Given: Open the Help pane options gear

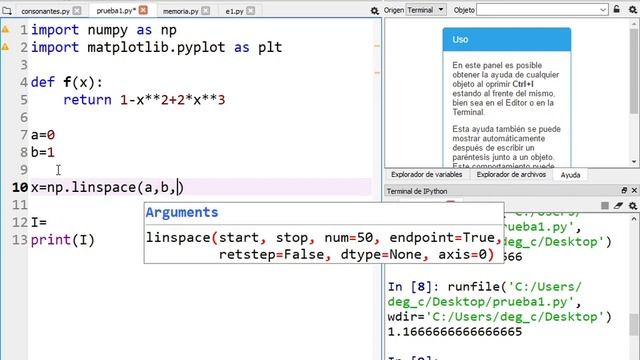Looking at the screenshot, I should coord(632,9).
